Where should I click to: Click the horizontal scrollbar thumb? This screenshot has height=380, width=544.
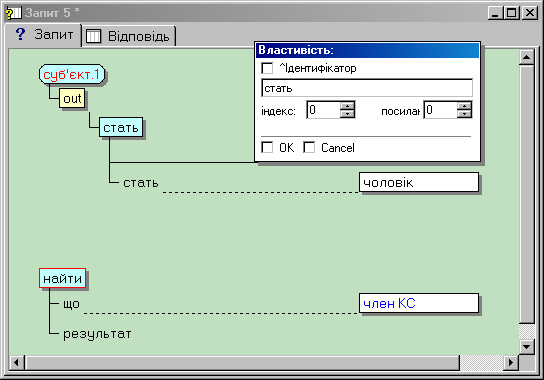[x=242, y=363]
